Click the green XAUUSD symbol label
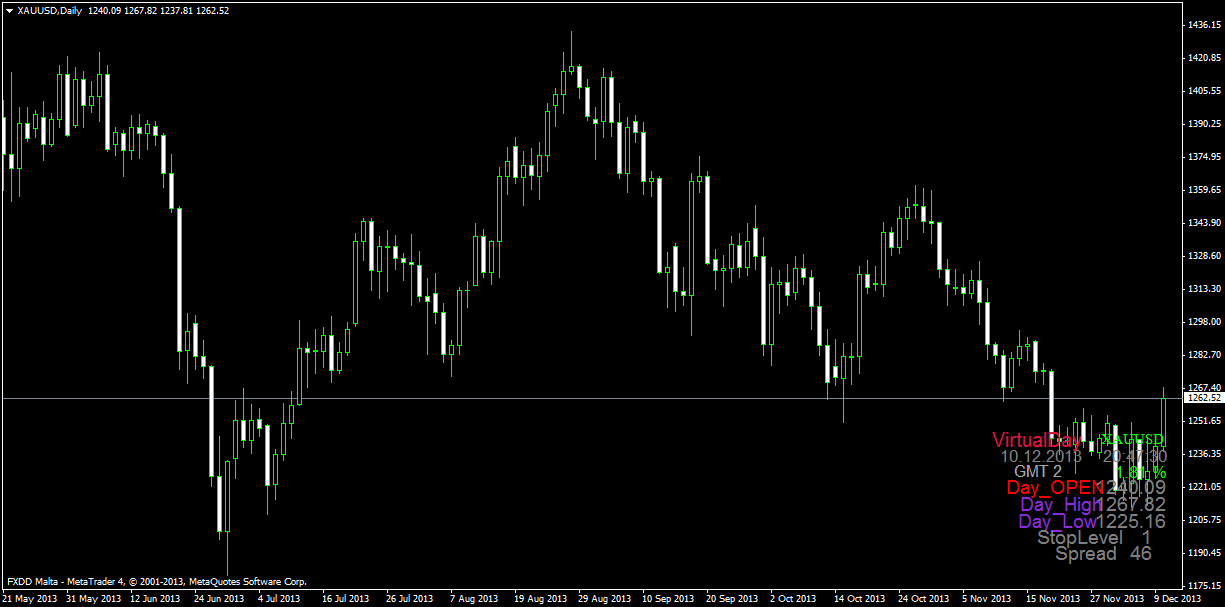Image resolution: width=1225 pixels, height=607 pixels. [1132, 440]
